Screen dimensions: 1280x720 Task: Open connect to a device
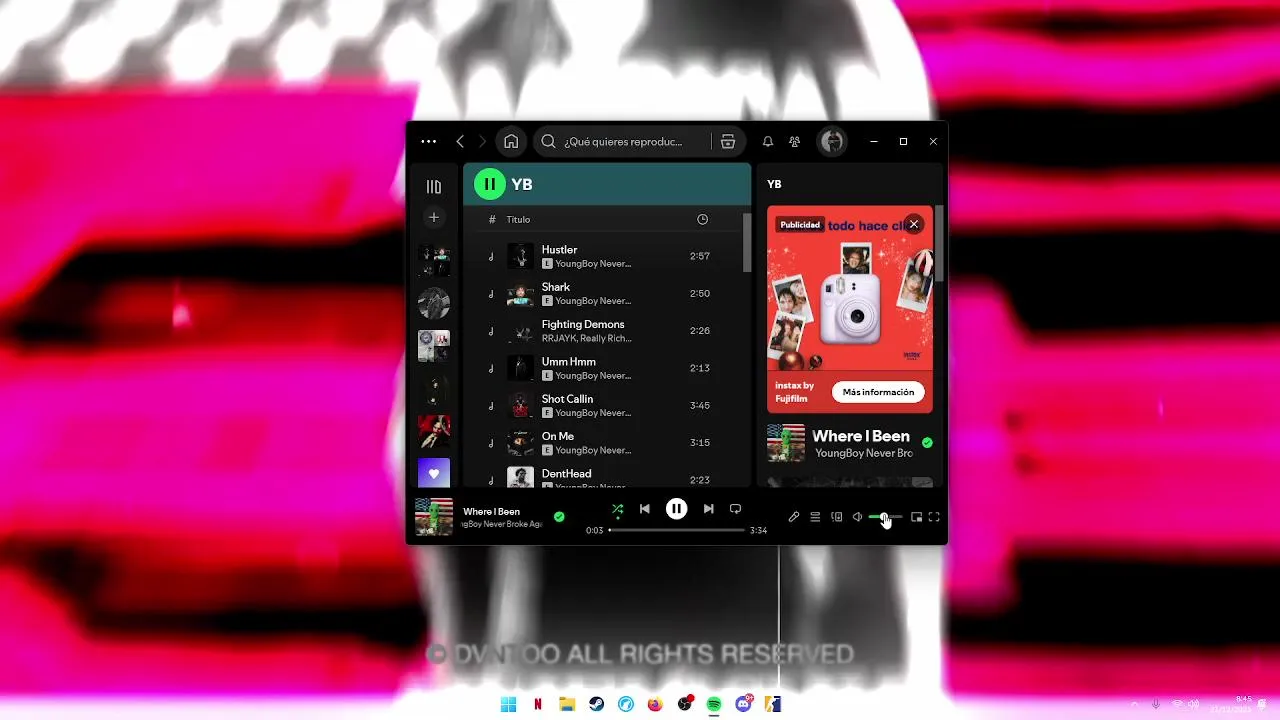click(837, 517)
